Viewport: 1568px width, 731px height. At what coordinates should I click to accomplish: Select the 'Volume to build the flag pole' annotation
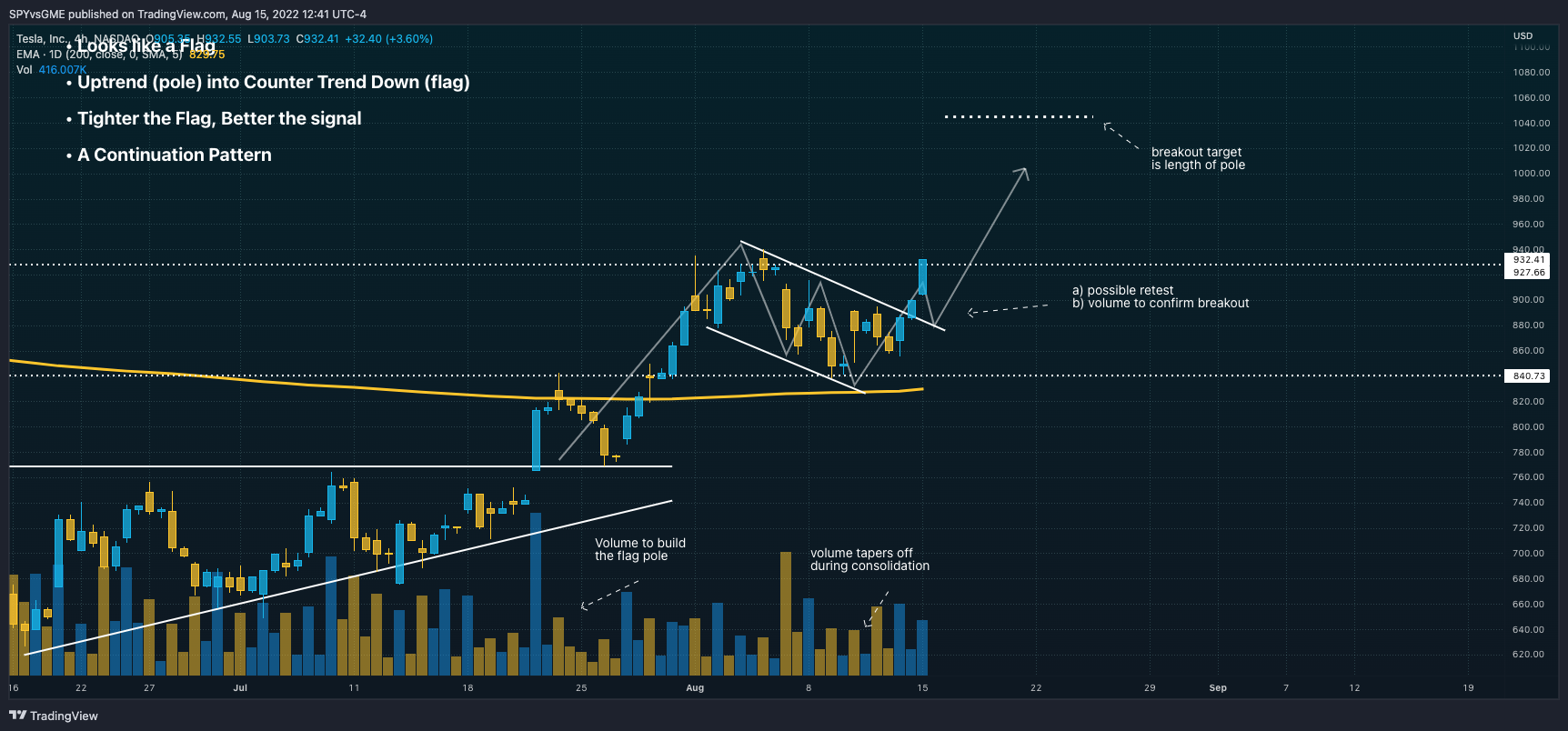pos(640,549)
